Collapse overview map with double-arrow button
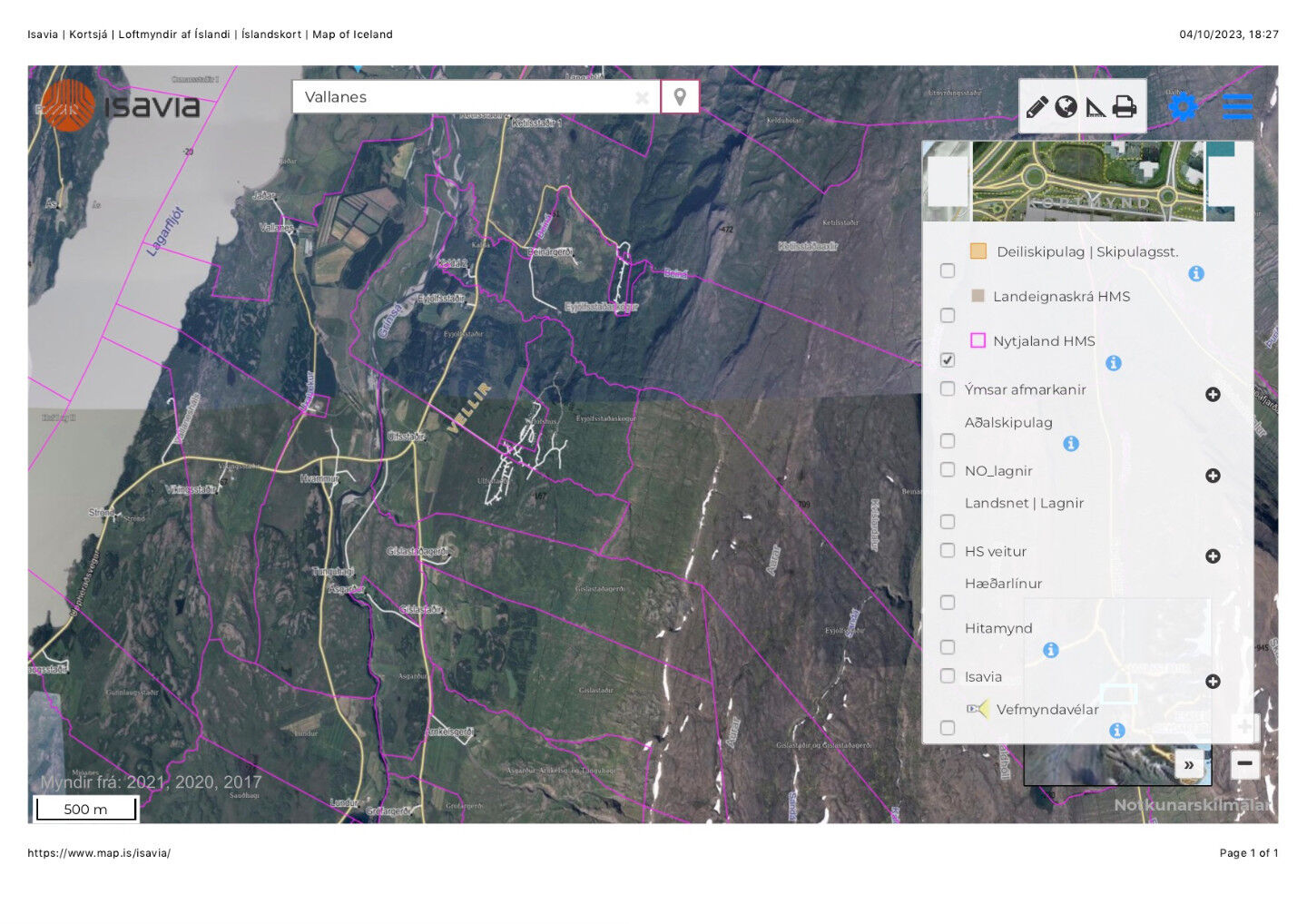Screen dimensions: 1307x924 coord(1189,765)
